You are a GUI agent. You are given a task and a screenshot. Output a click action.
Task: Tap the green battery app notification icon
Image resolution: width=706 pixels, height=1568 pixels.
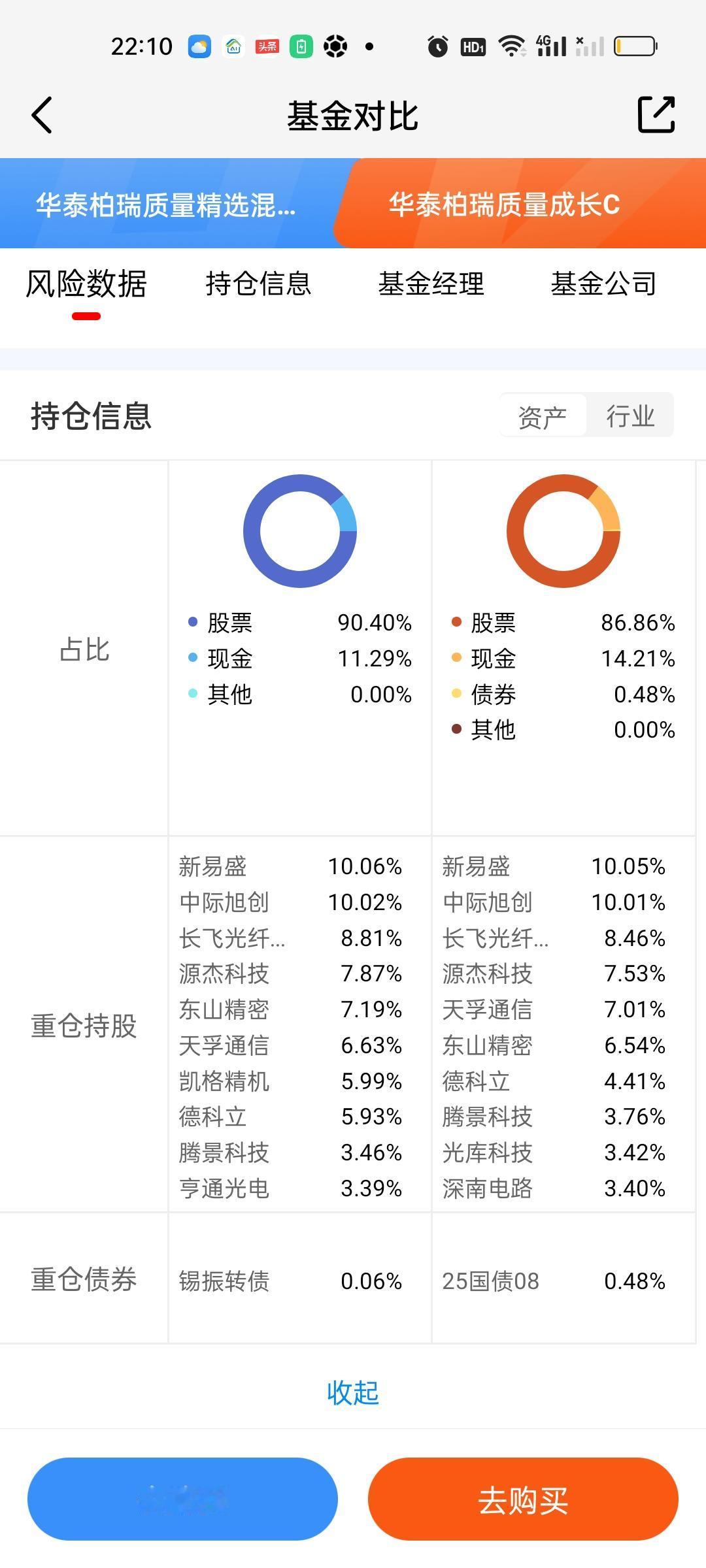[x=301, y=46]
